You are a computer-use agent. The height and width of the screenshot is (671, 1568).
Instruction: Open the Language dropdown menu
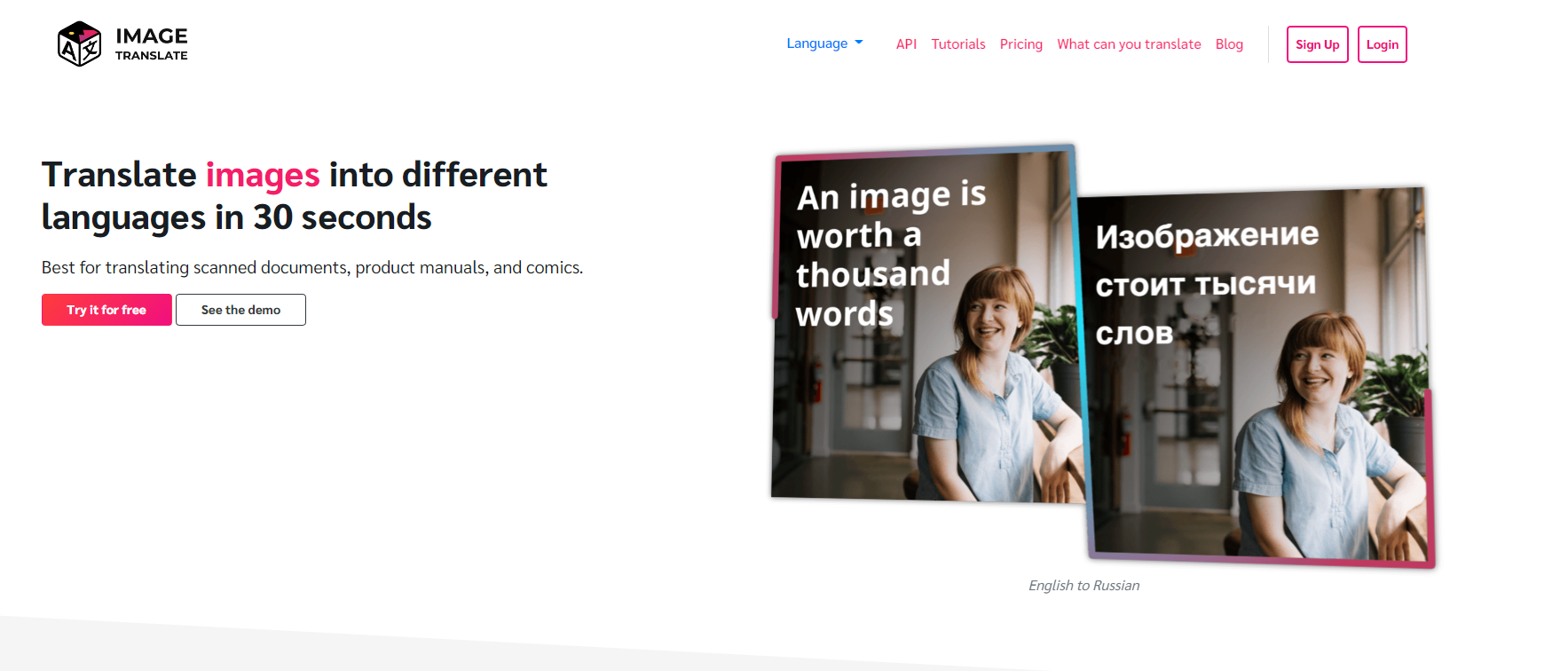pyautogui.click(x=824, y=43)
